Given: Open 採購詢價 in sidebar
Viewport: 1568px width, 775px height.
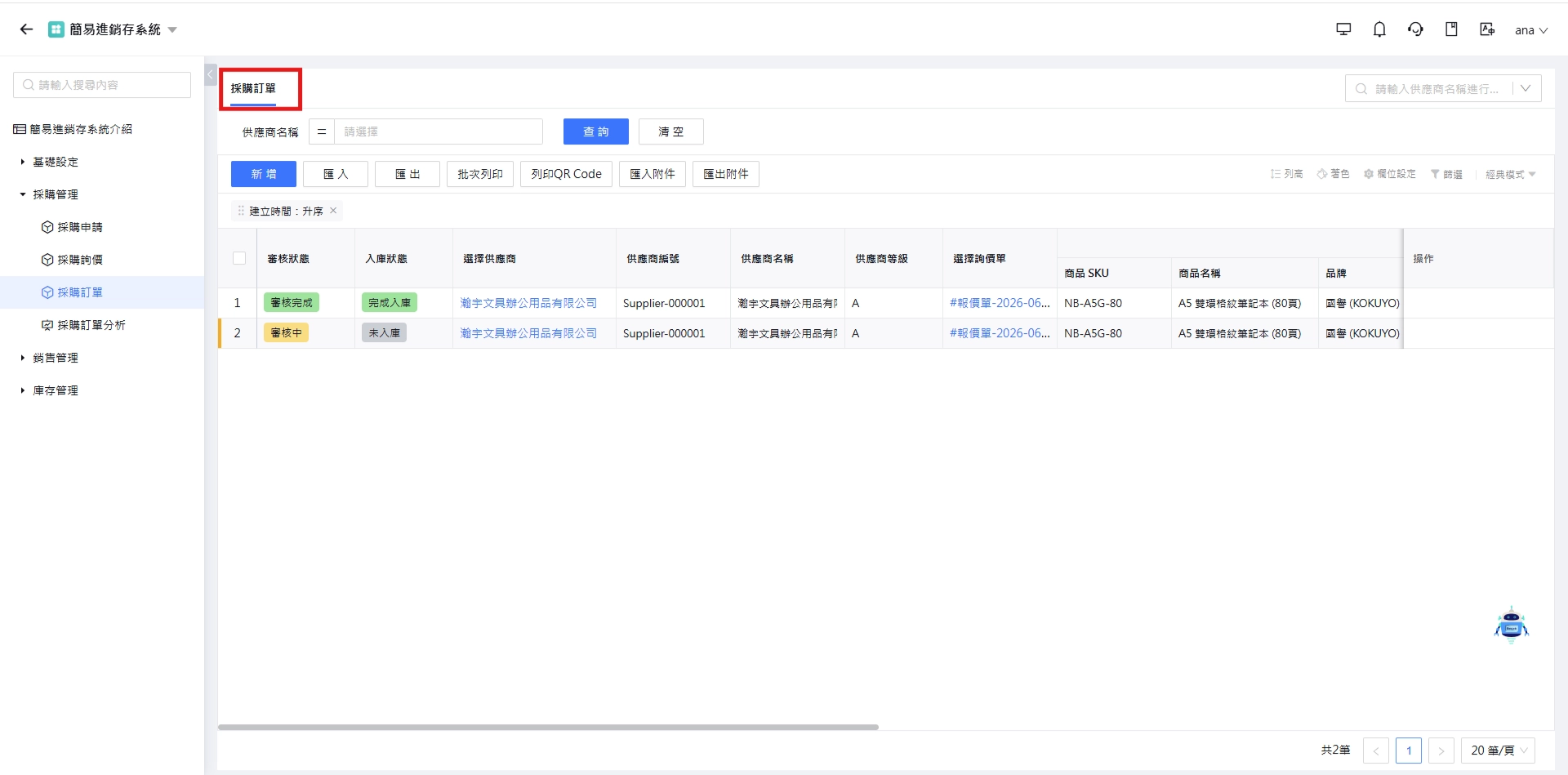Looking at the screenshot, I should point(80,260).
